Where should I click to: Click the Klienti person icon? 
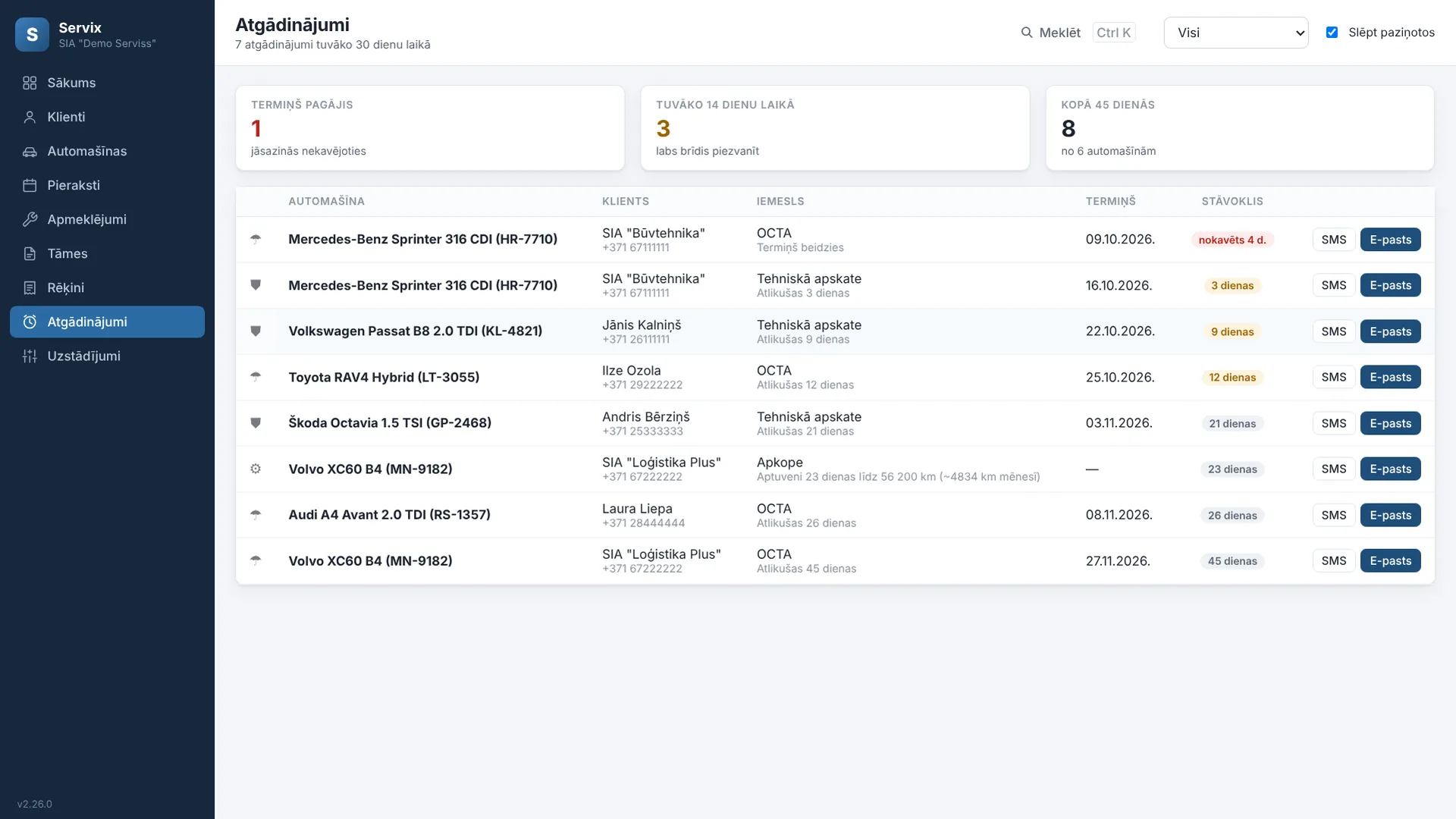pos(30,117)
